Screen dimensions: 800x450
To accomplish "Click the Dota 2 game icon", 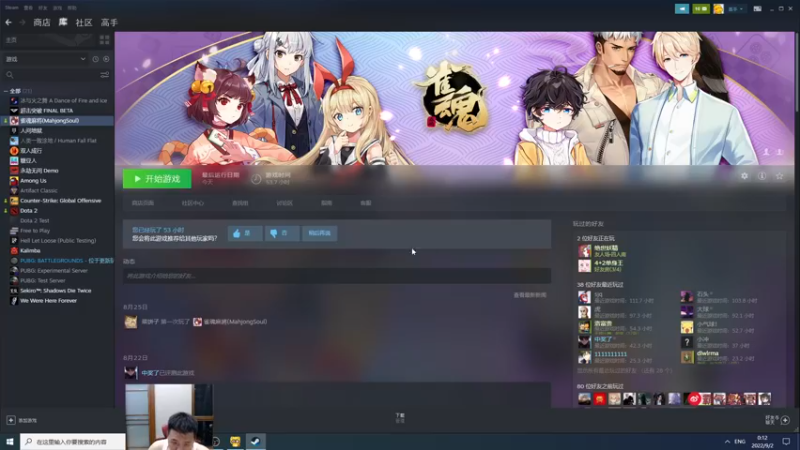I will click(14, 211).
